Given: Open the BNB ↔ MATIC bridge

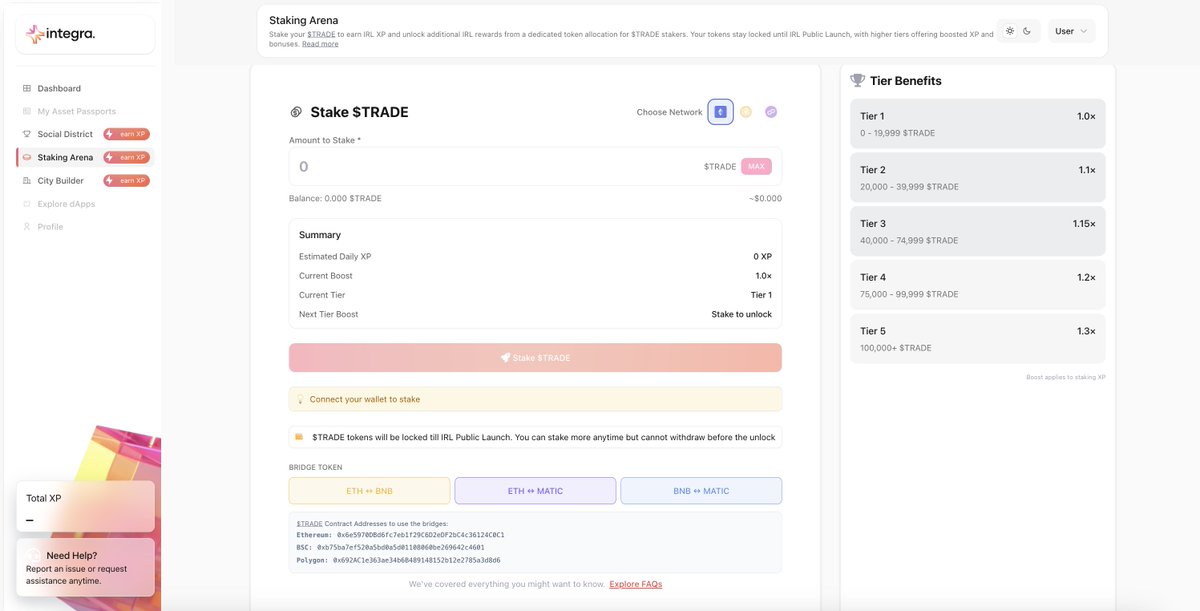Looking at the screenshot, I should (x=701, y=491).
